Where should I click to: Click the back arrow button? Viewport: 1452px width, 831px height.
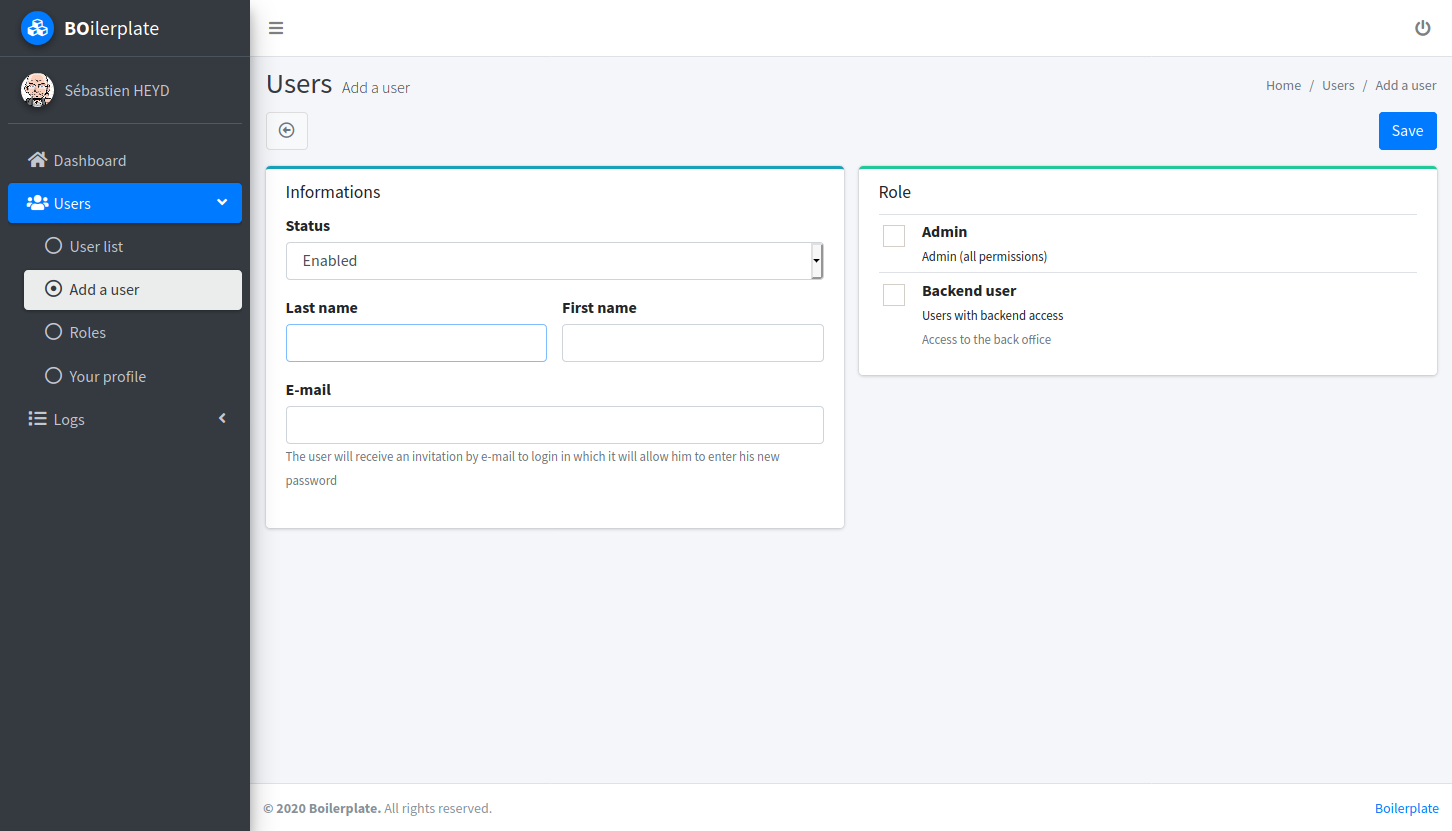287,131
